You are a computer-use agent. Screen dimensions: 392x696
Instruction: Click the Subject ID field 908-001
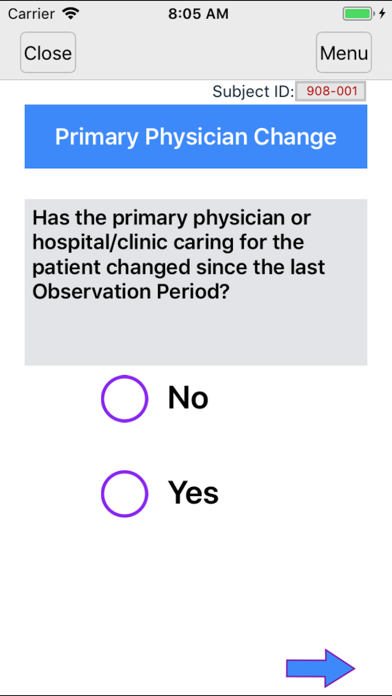click(331, 91)
